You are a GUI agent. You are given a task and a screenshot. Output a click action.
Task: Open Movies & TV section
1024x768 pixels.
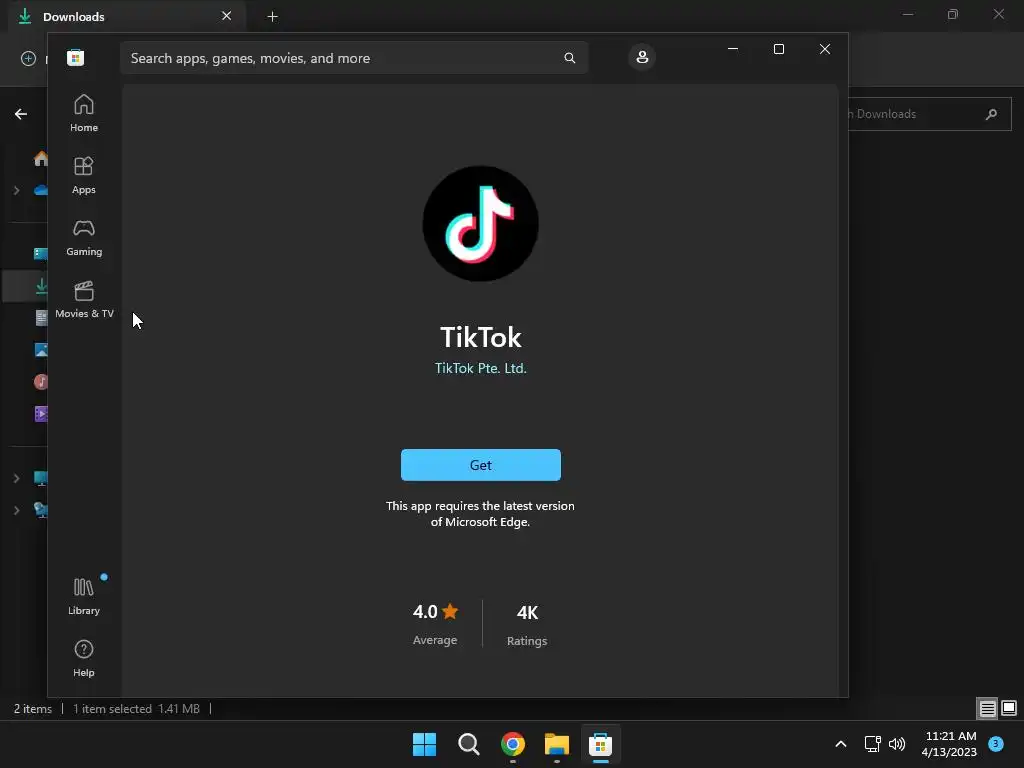click(84, 299)
